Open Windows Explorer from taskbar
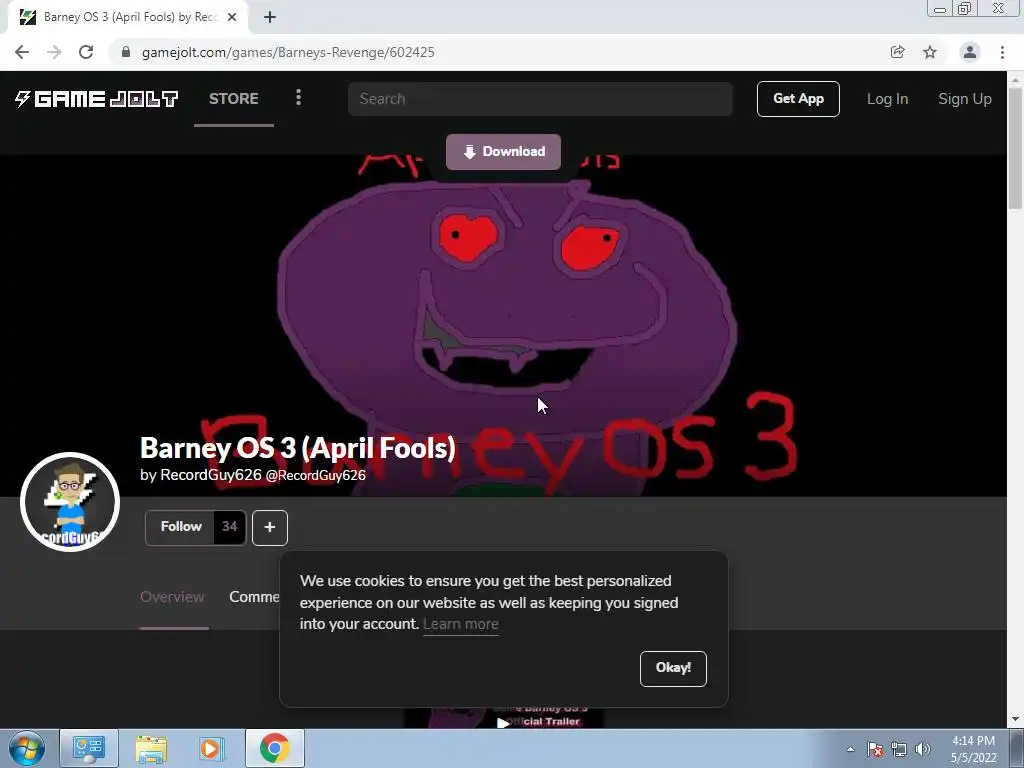Image resolution: width=1024 pixels, height=768 pixels. (151, 748)
